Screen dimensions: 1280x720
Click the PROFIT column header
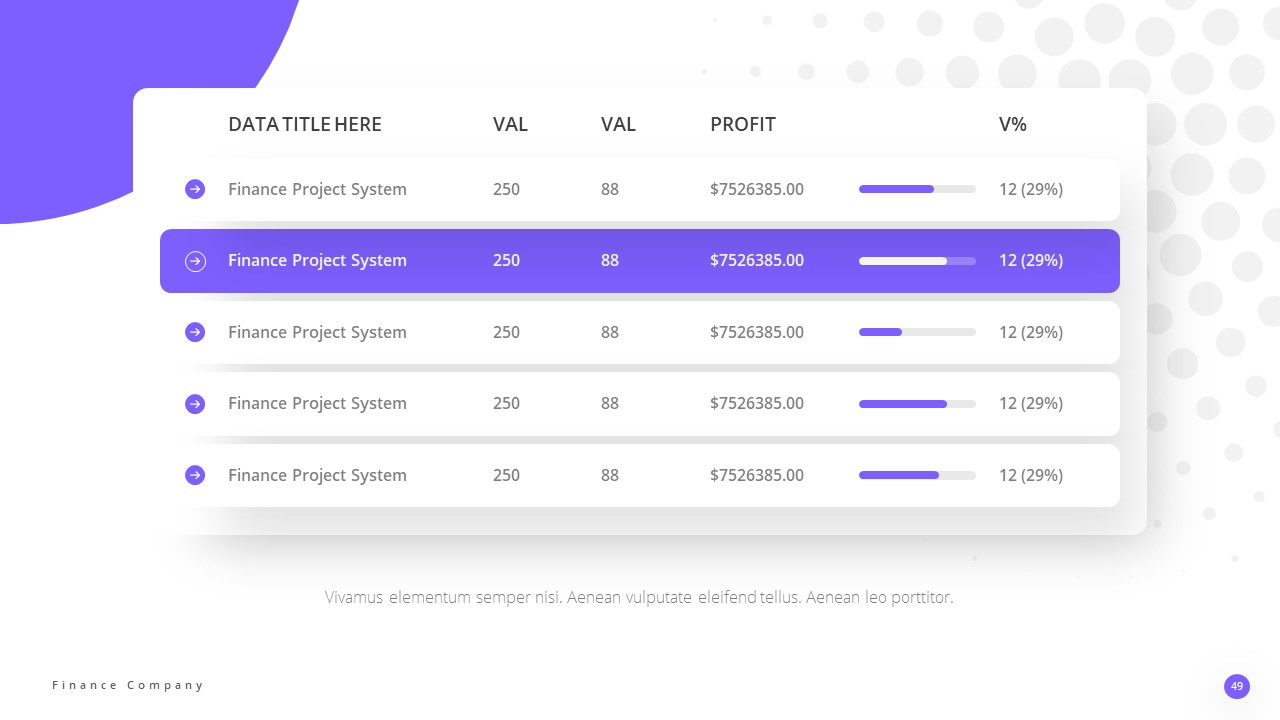coord(743,124)
